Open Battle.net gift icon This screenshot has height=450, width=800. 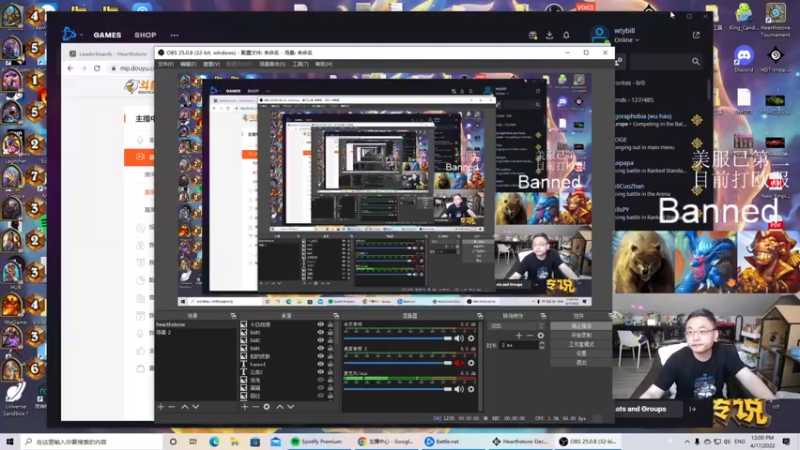tap(533, 35)
